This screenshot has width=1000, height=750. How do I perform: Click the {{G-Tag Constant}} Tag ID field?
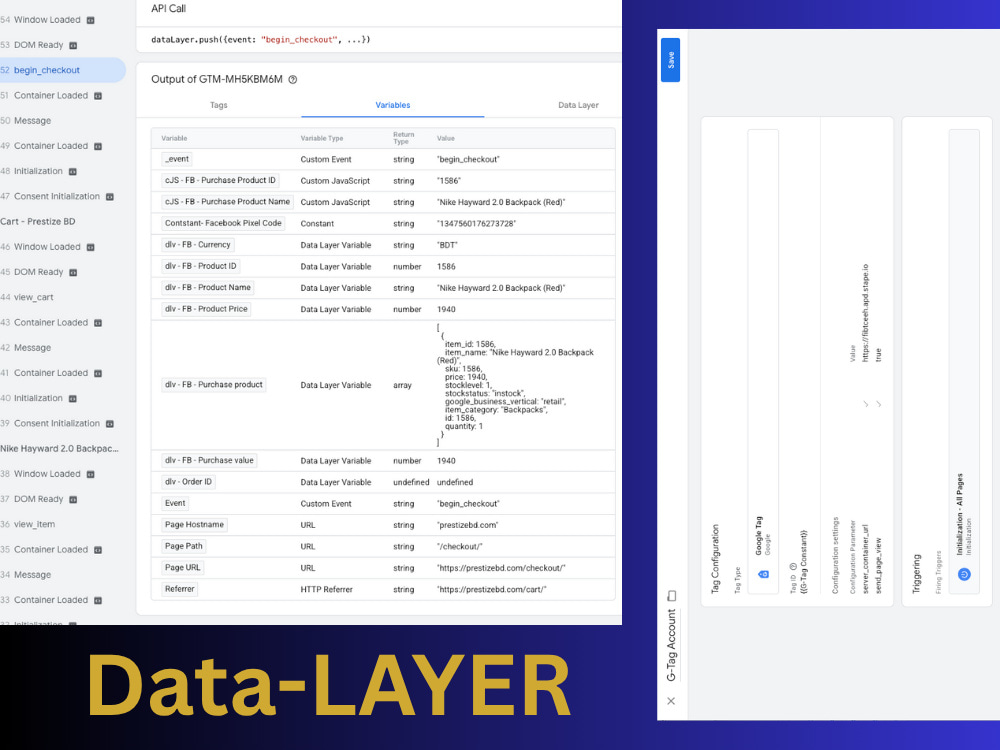804,561
